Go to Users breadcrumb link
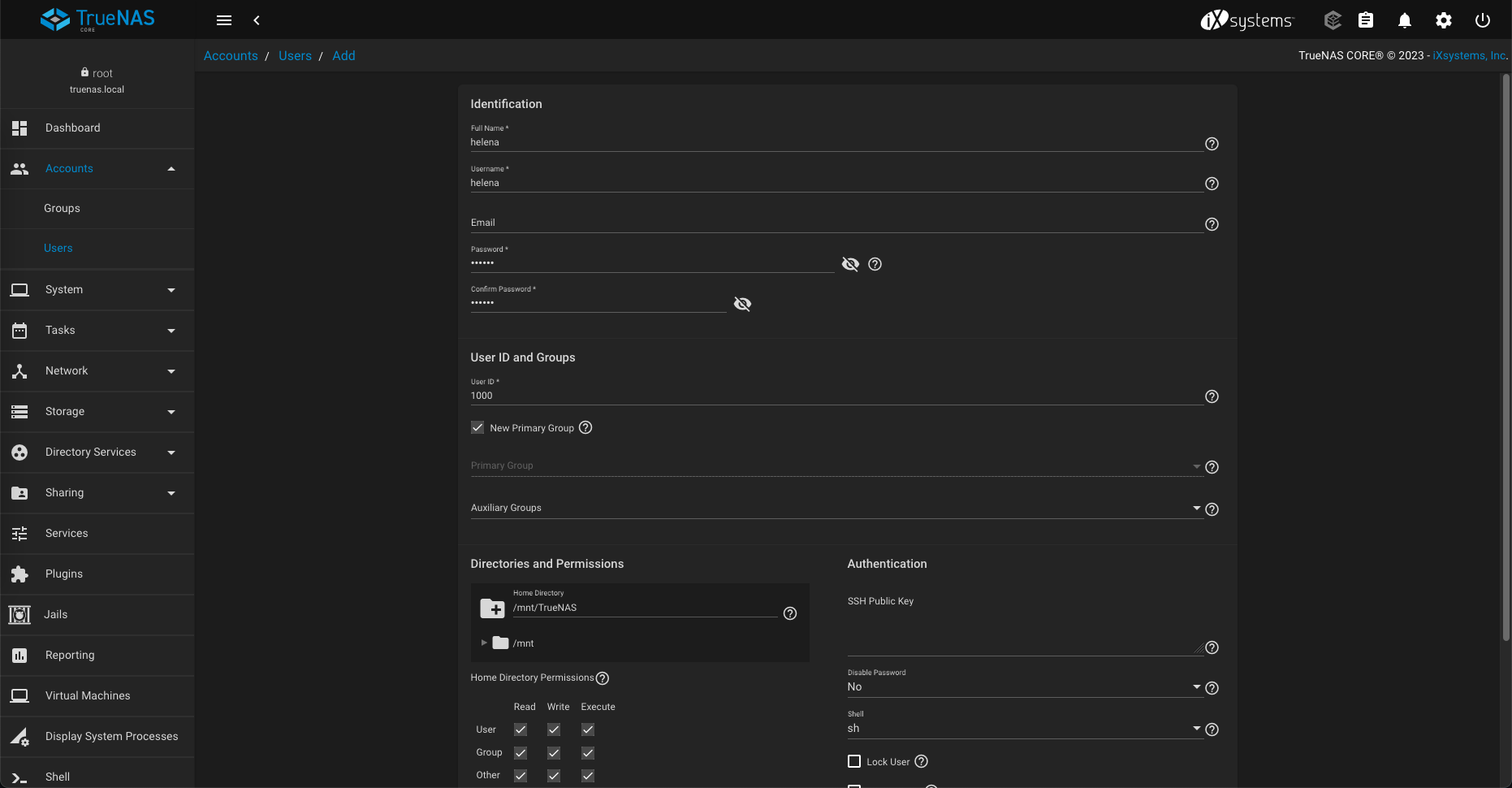This screenshot has width=1512, height=788. click(x=295, y=56)
